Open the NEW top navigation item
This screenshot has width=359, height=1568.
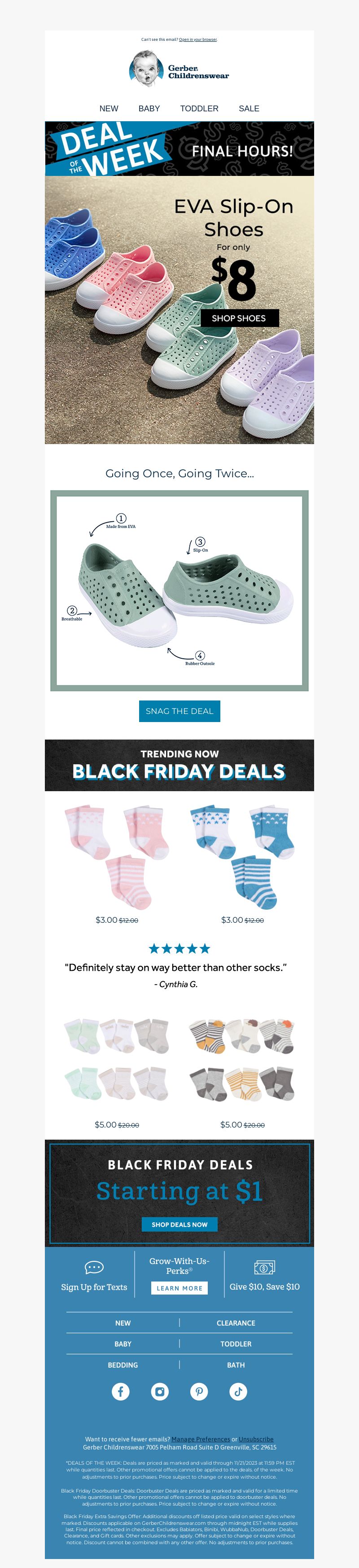[109, 108]
